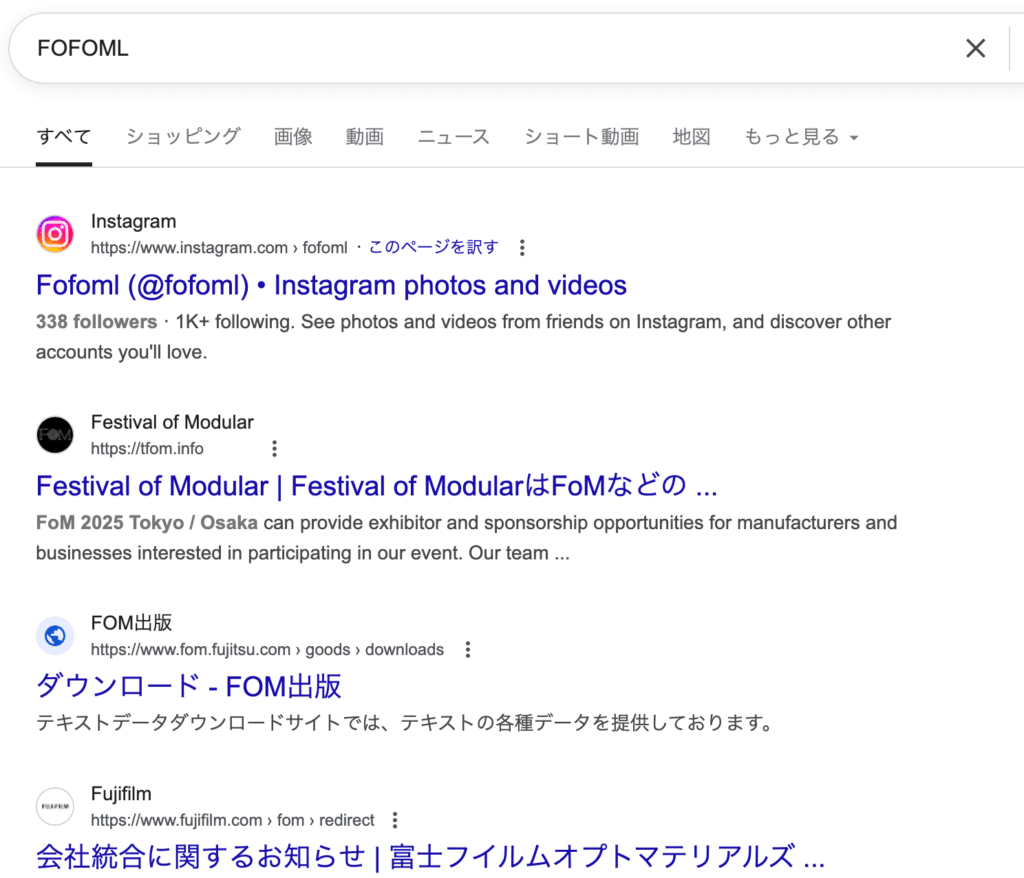Screen dimensions: 1024x878
Task: Click the 338 followers snippet text
Action: (x=96, y=321)
